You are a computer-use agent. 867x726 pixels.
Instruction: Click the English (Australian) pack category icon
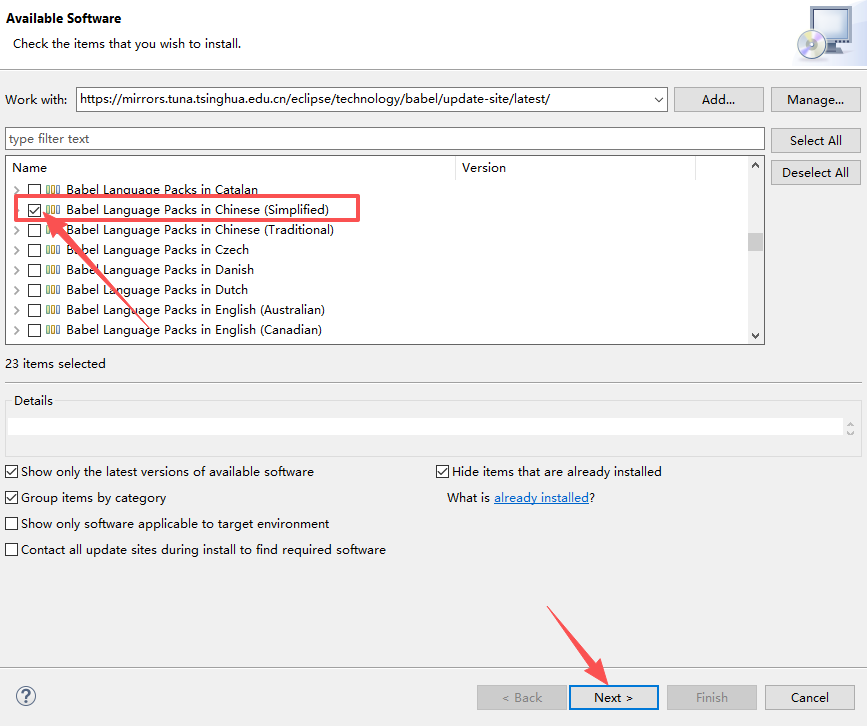click(53, 310)
